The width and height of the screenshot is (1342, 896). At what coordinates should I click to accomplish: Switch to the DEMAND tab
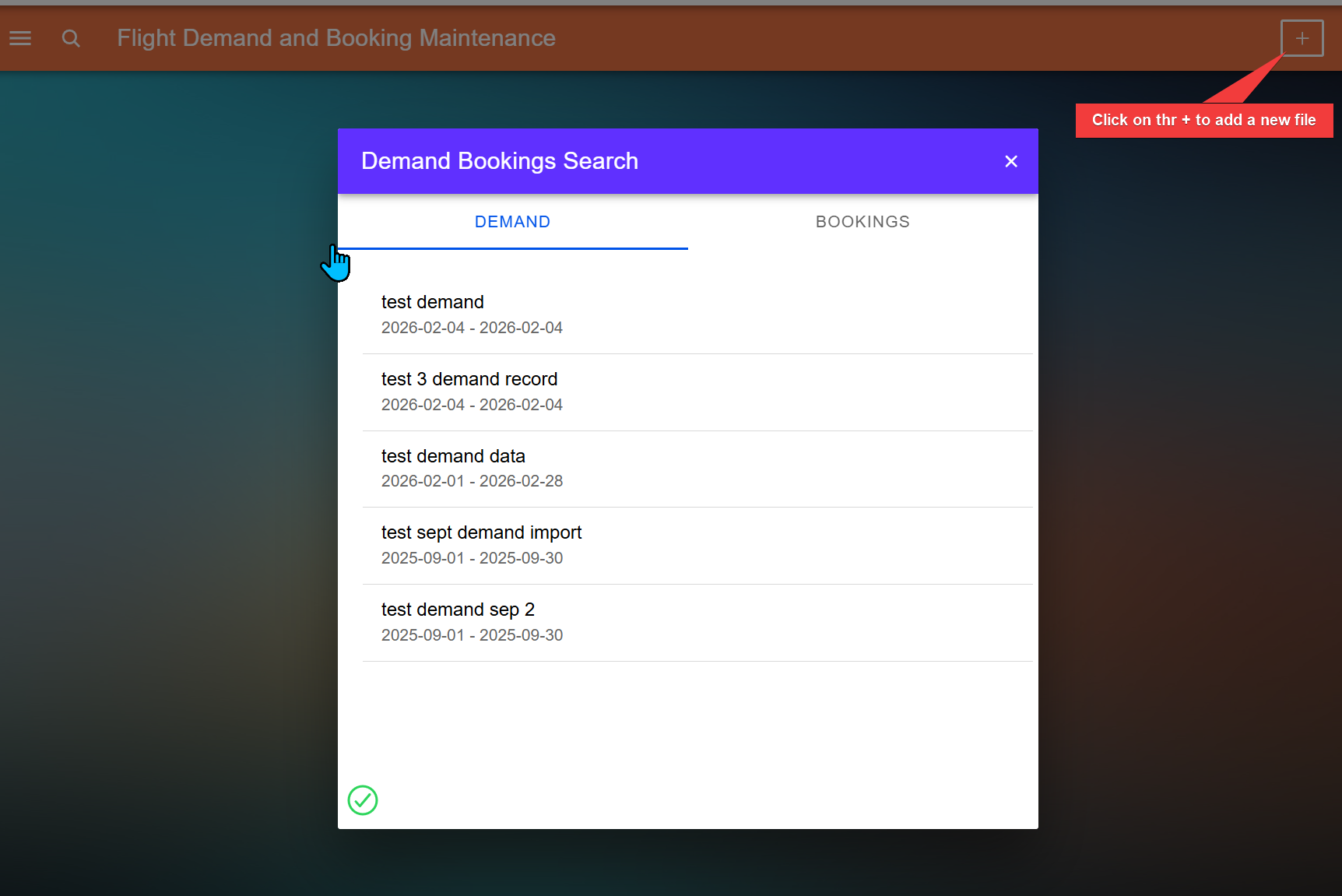(x=513, y=222)
